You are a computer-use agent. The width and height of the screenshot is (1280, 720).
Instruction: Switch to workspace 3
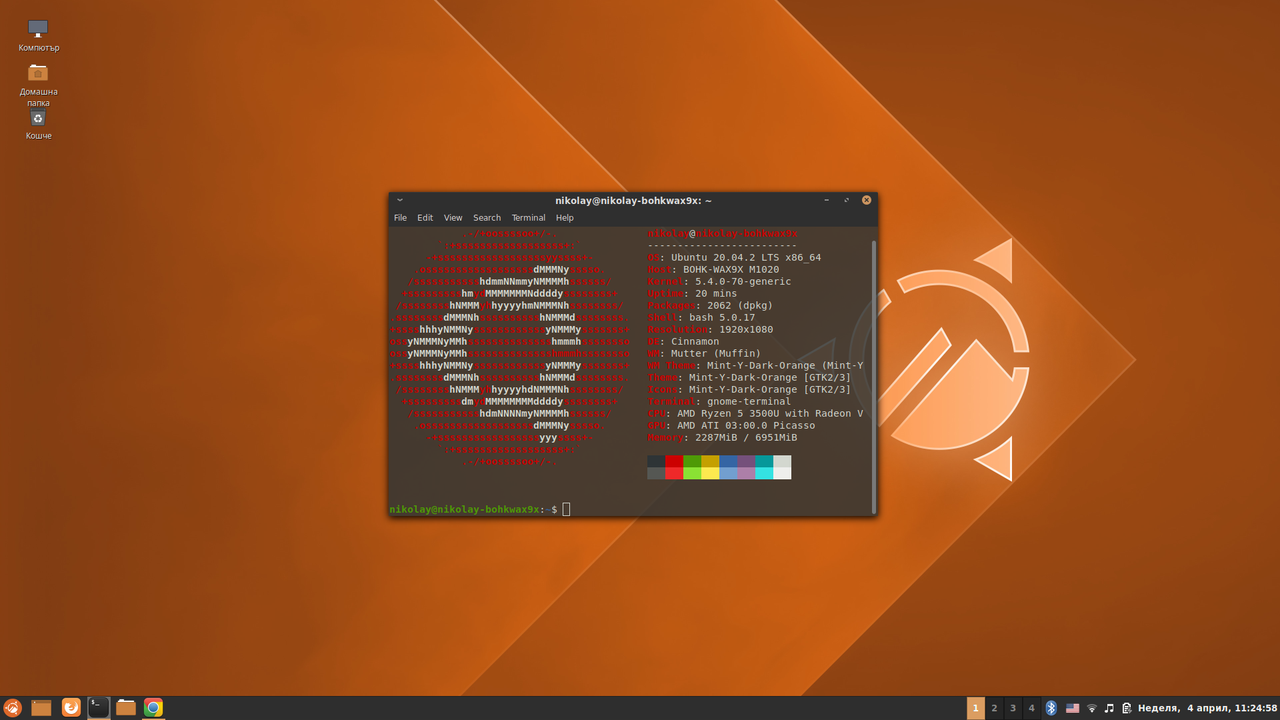click(1013, 708)
